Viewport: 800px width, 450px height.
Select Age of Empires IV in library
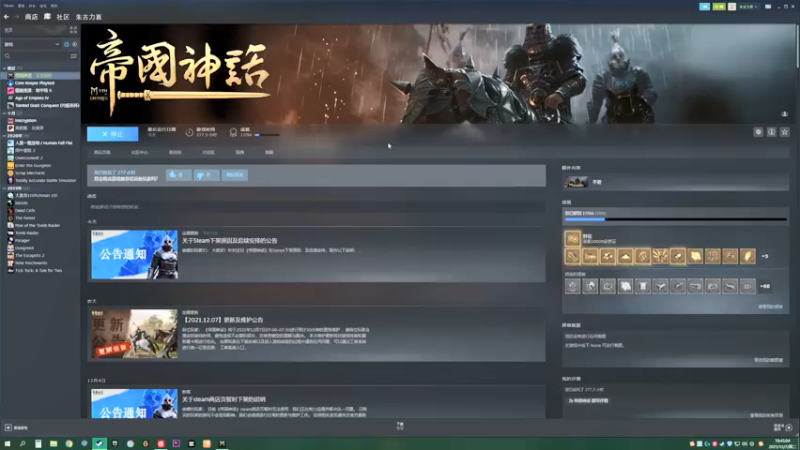click(x=32, y=98)
